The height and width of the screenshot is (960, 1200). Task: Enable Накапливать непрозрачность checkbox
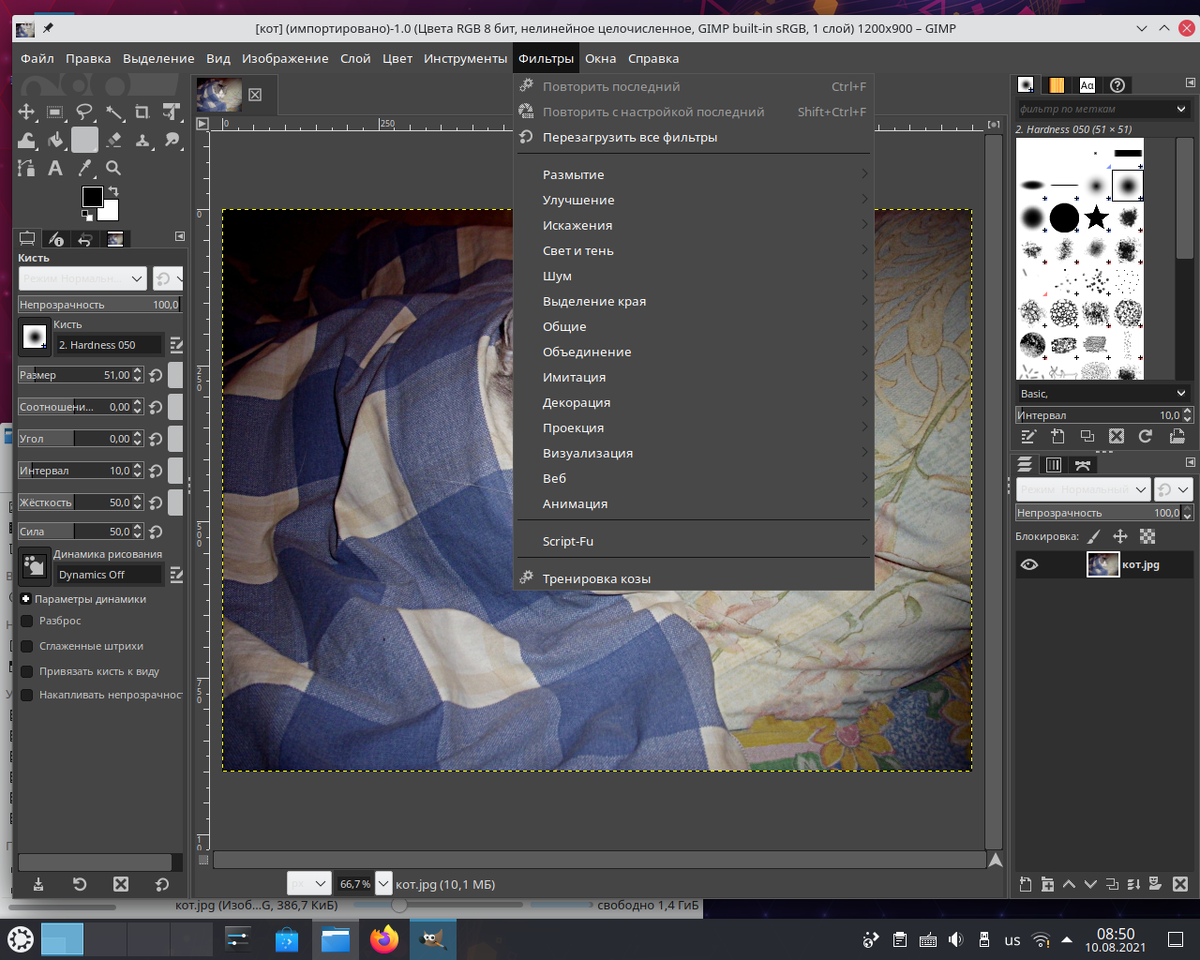click(27, 695)
